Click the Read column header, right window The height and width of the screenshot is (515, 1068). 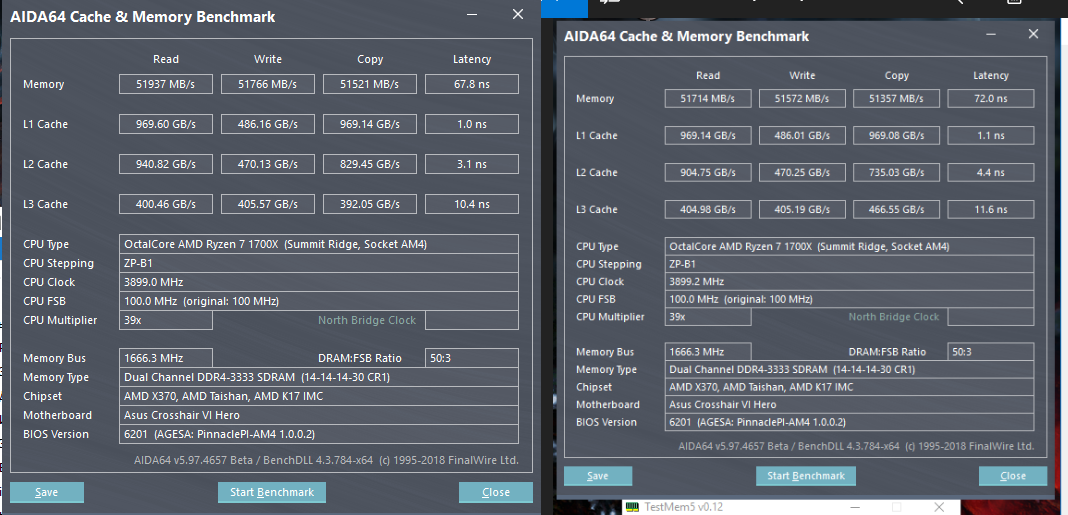pyautogui.click(x=708, y=76)
